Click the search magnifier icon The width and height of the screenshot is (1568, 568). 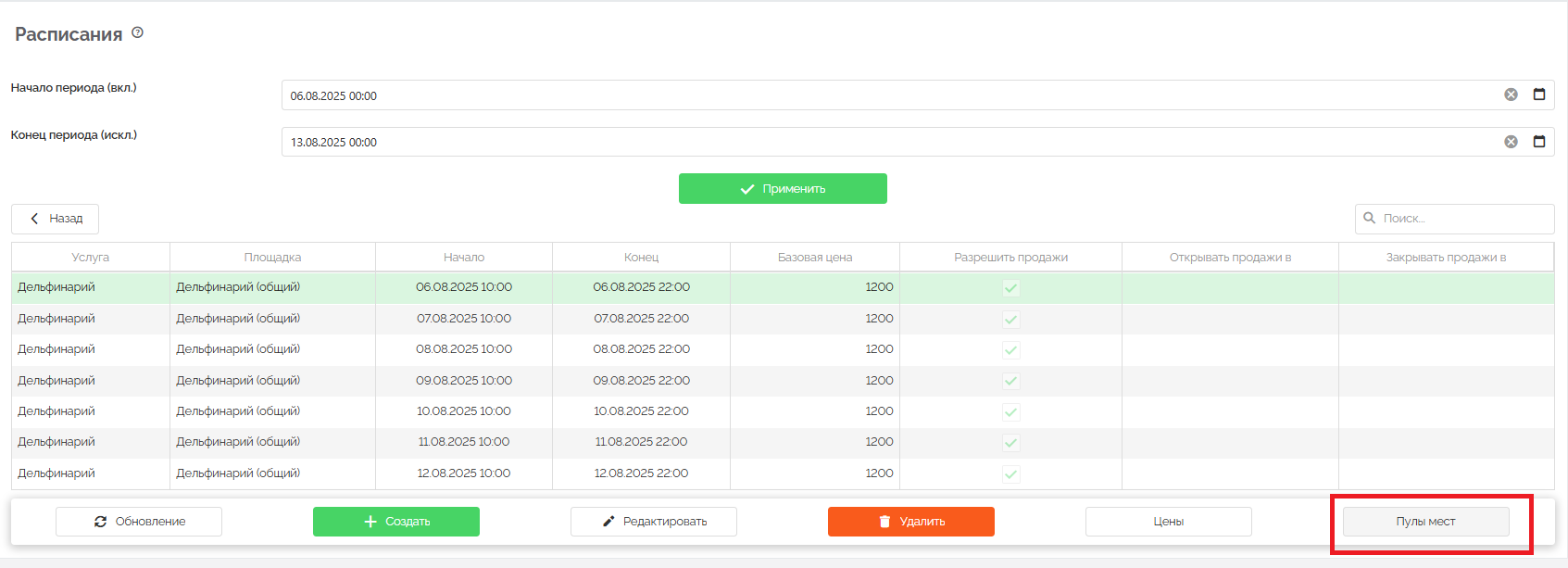tap(1369, 219)
